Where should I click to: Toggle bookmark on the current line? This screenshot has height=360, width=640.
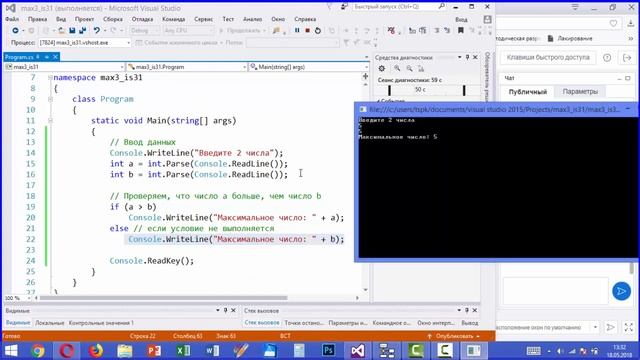pyautogui.click(x=460, y=31)
